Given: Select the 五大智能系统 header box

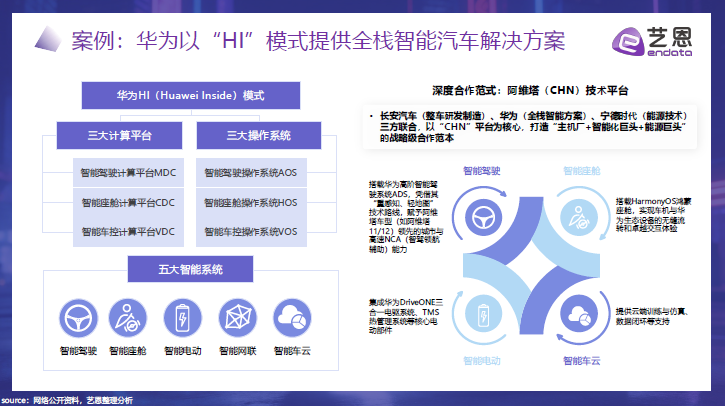Looking at the screenshot, I should 190,269.
